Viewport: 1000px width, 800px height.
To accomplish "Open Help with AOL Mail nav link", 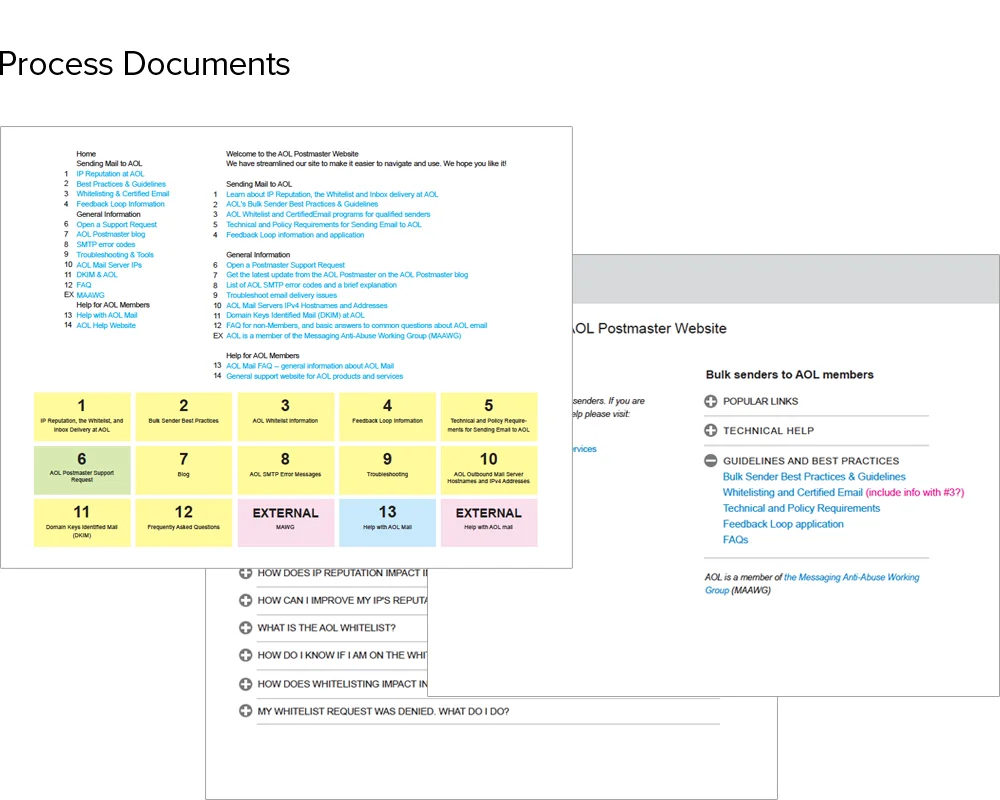I will point(107,315).
